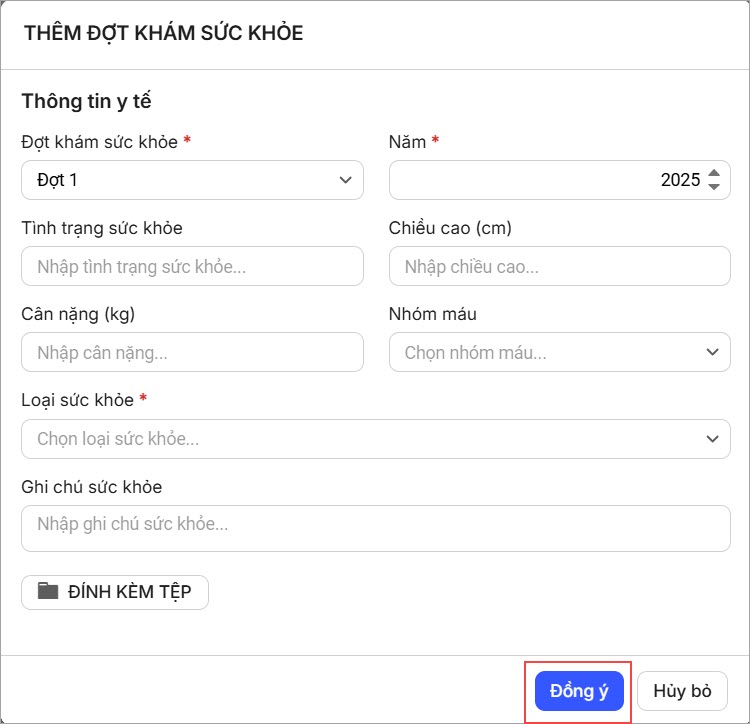Click the Tình trạng sức khỏe input
The width and height of the screenshot is (750, 724).
click(x=192, y=267)
